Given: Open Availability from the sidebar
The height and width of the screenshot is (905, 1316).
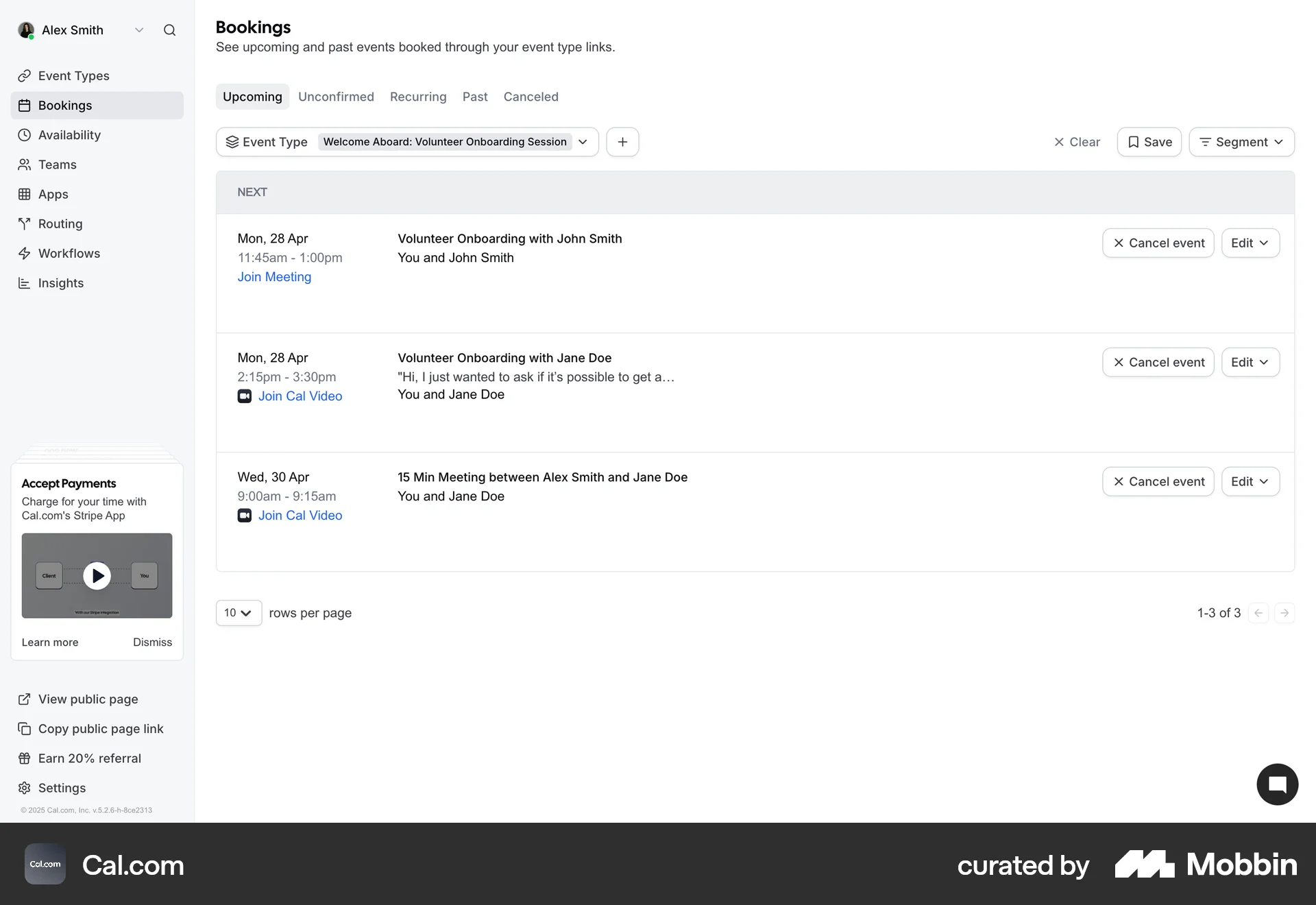Looking at the screenshot, I should pyautogui.click(x=69, y=135).
